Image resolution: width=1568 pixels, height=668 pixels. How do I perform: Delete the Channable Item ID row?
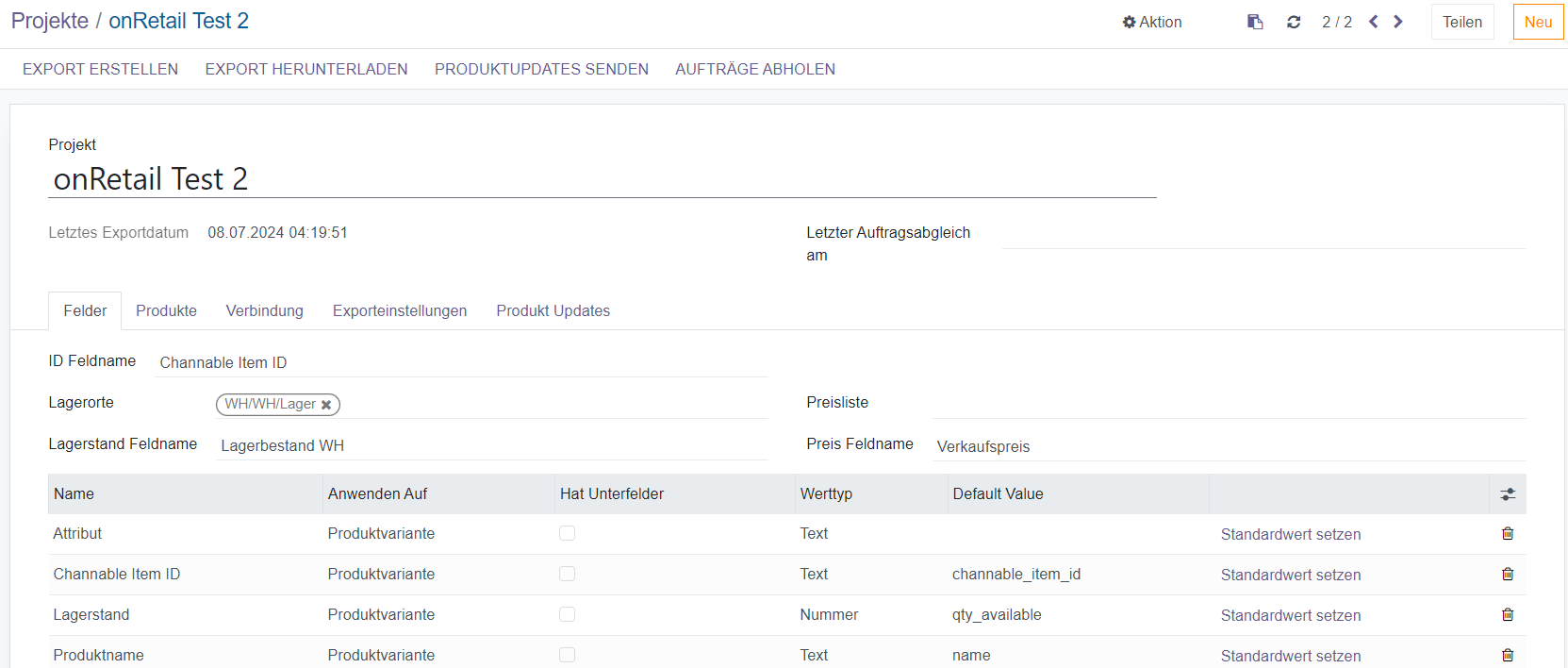pos(1508,575)
